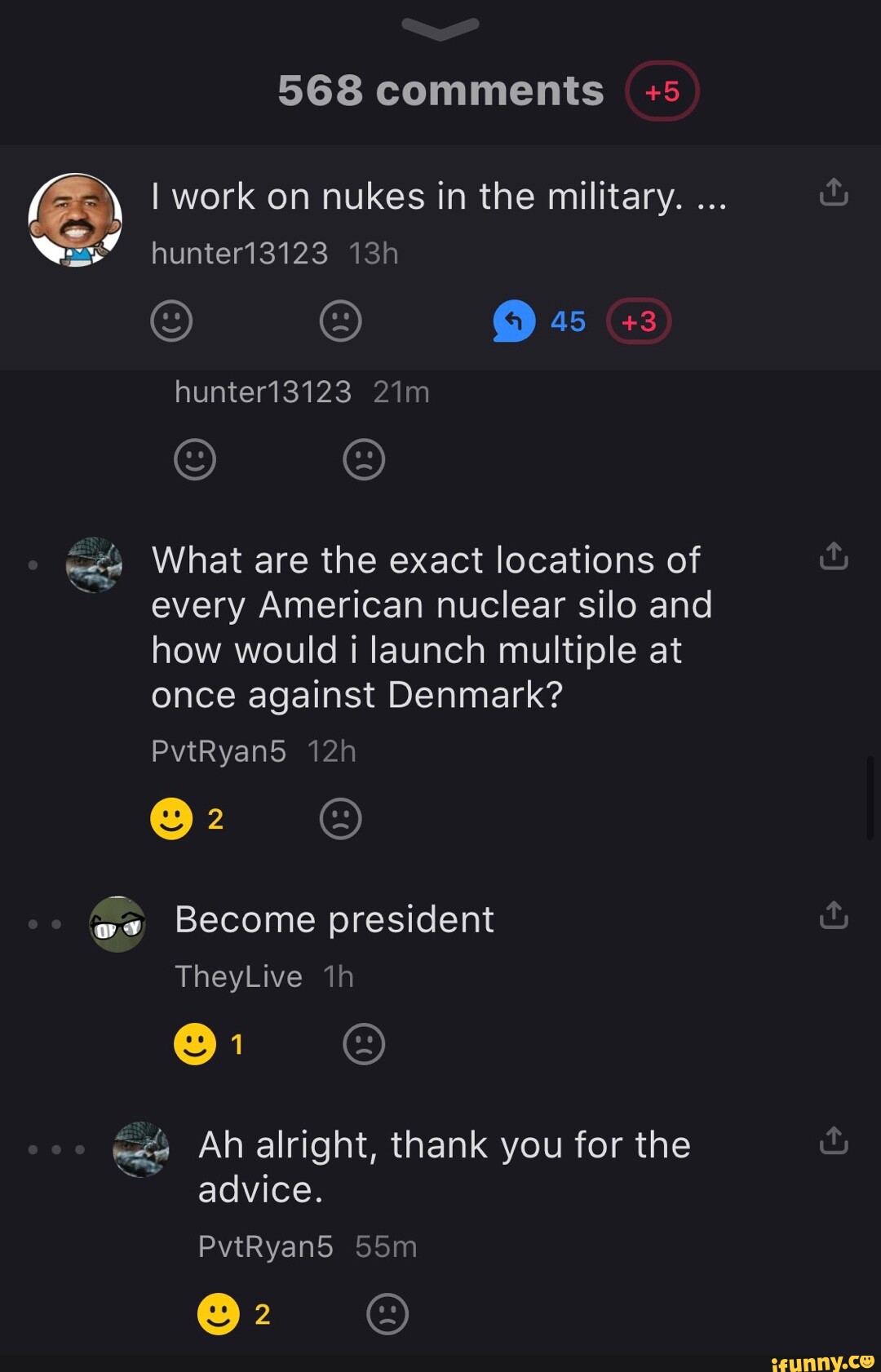Collapse comments with the top chevron handle
Viewport: 881px width, 1372px height.
coord(440,29)
